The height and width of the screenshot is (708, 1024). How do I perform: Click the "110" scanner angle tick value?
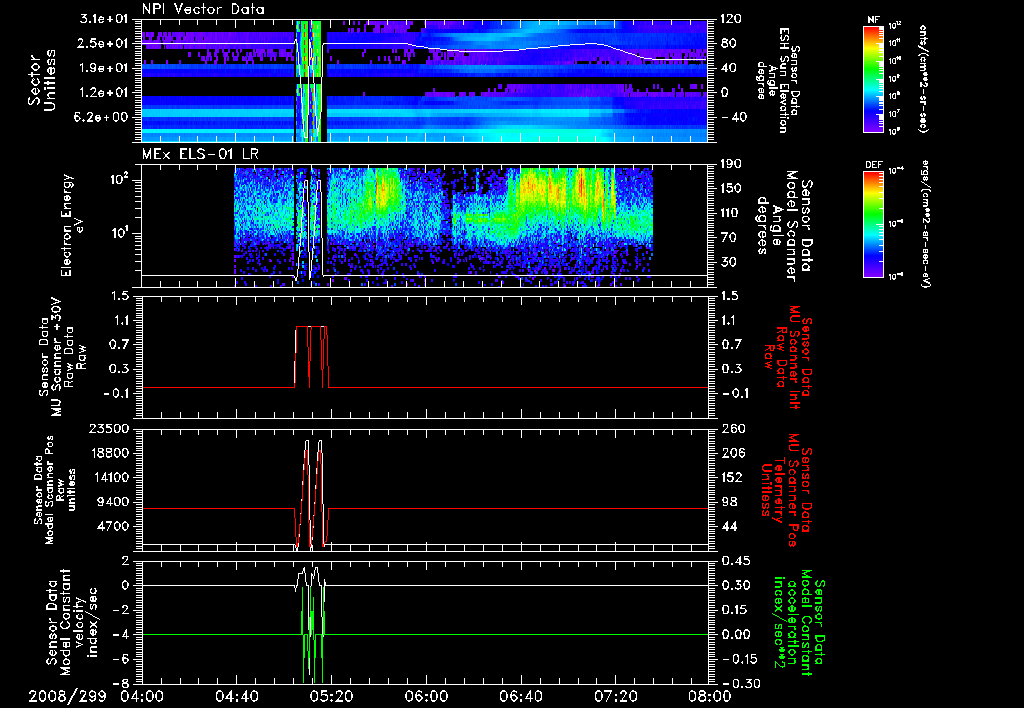click(731, 213)
